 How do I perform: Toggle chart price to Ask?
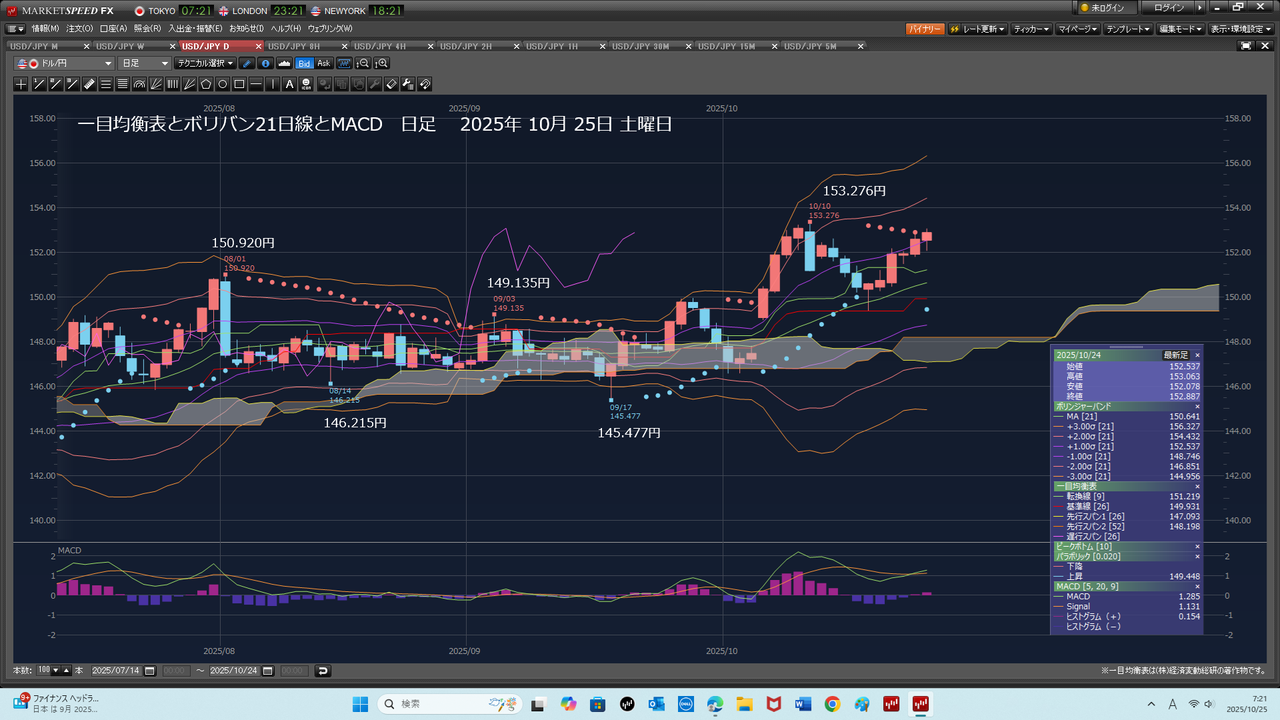click(324, 63)
